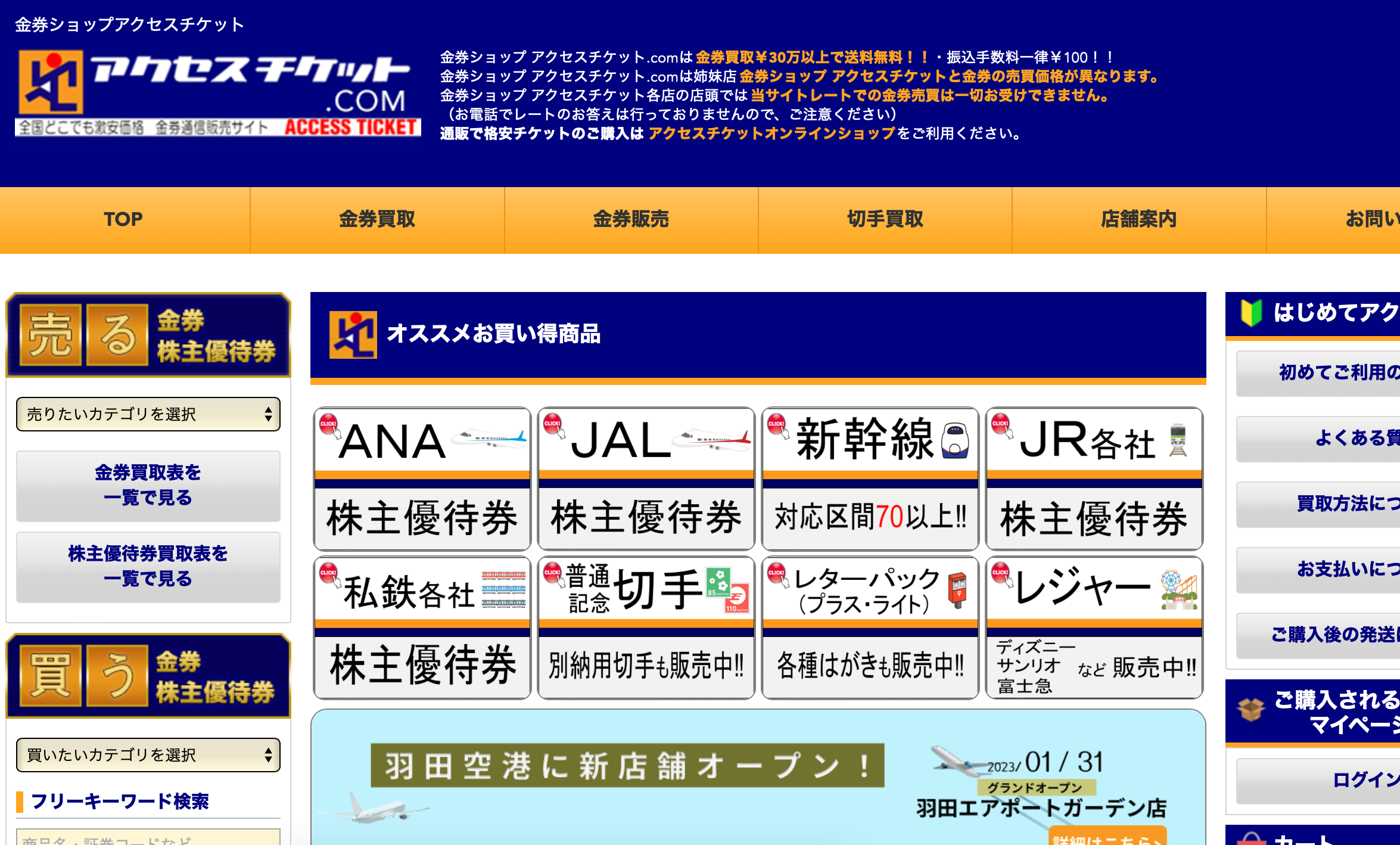Follow the アクセスチケットオンラインショップ link
1400x845 pixels.
pyautogui.click(x=771, y=133)
